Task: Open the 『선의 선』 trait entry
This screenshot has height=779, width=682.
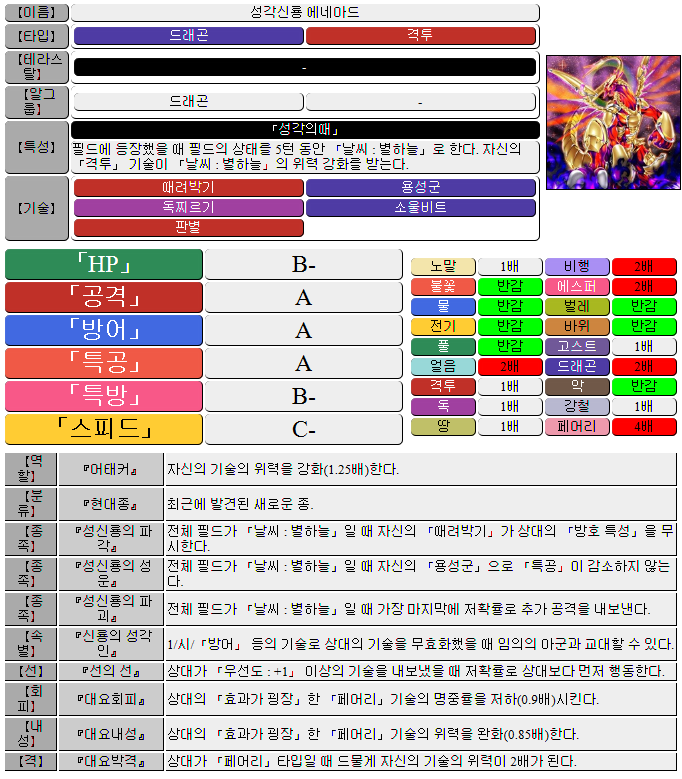Action: [110, 670]
